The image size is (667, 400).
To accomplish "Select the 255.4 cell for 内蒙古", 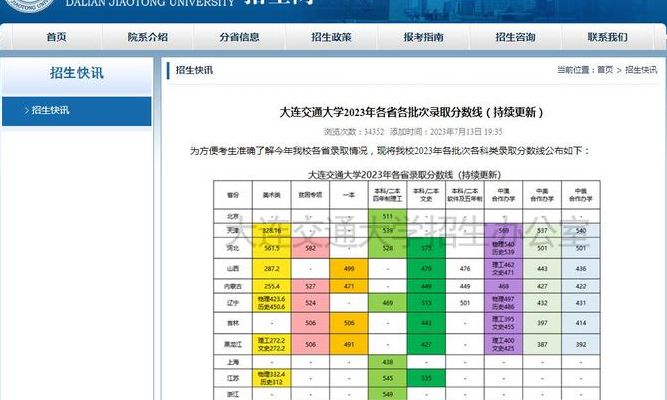I will coord(271,286).
